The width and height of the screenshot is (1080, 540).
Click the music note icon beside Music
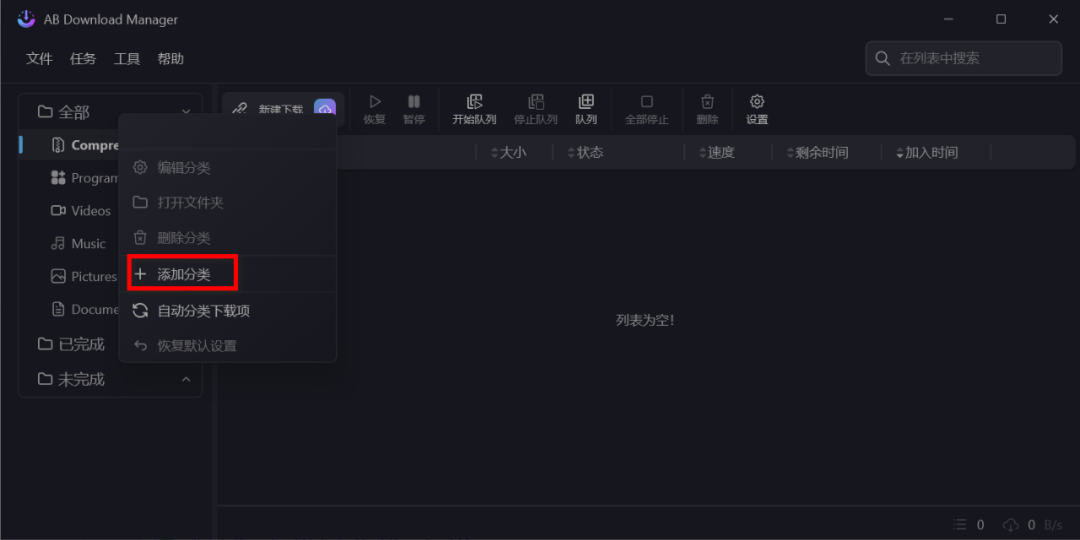(58, 244)
